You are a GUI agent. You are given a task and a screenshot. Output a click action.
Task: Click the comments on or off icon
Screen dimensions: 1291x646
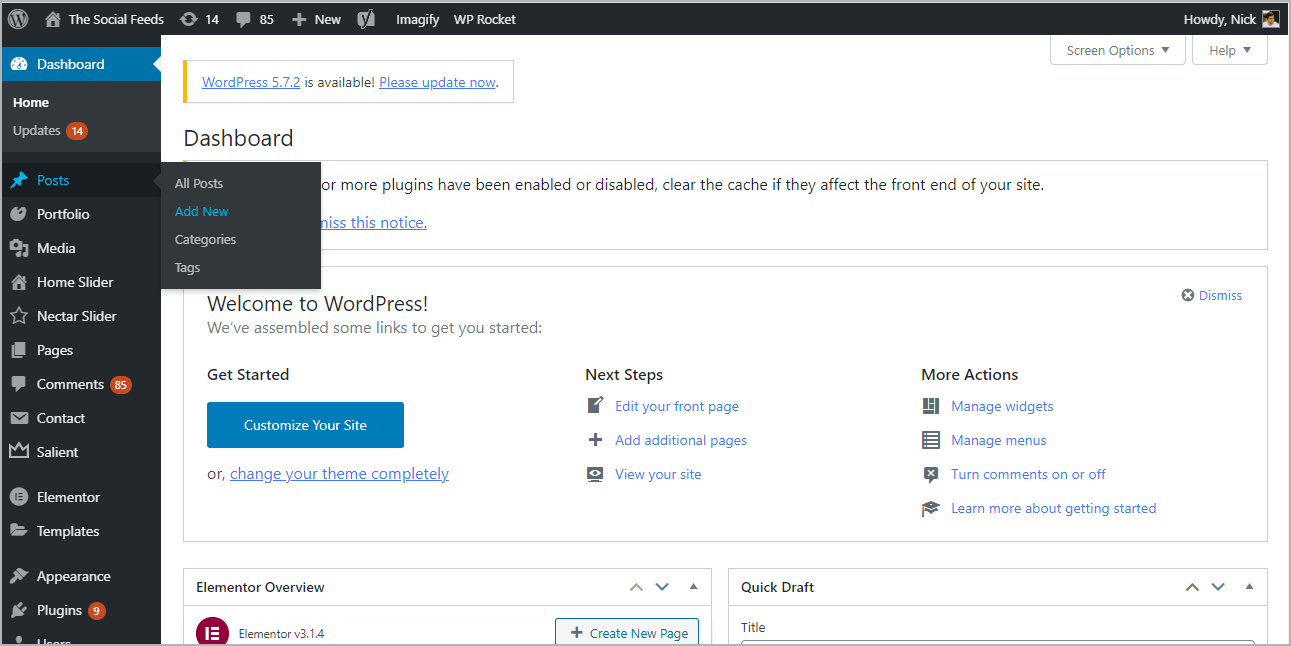(931, 474)
